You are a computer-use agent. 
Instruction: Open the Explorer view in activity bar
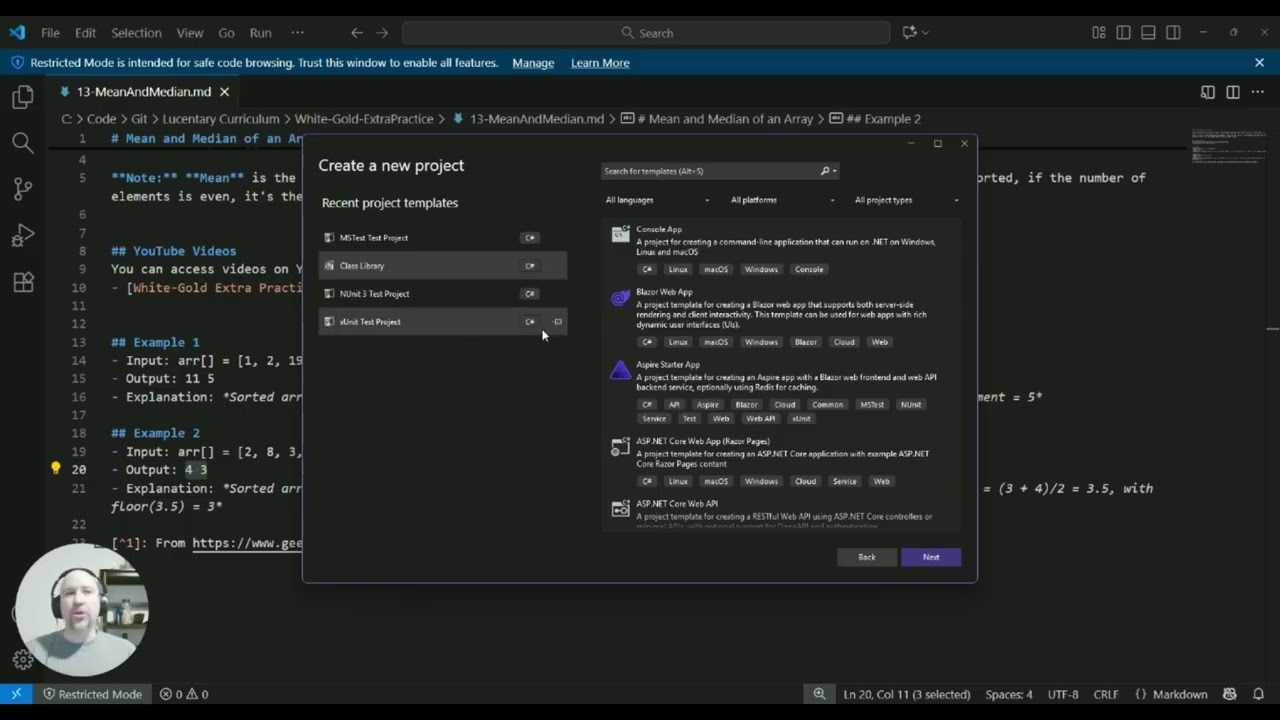click(22, 97)
